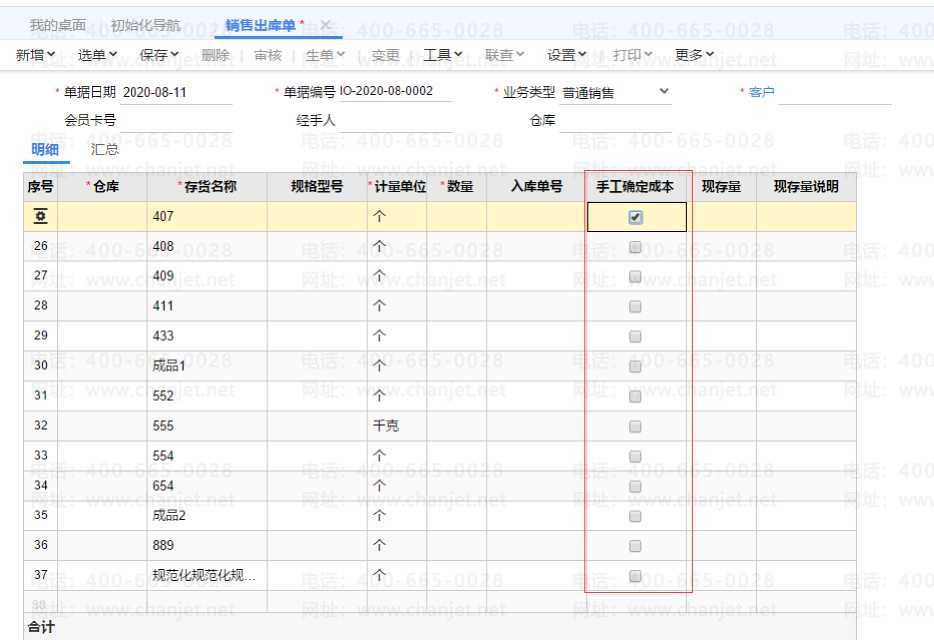Open the 工具 dropdown menu

[443, 55]
